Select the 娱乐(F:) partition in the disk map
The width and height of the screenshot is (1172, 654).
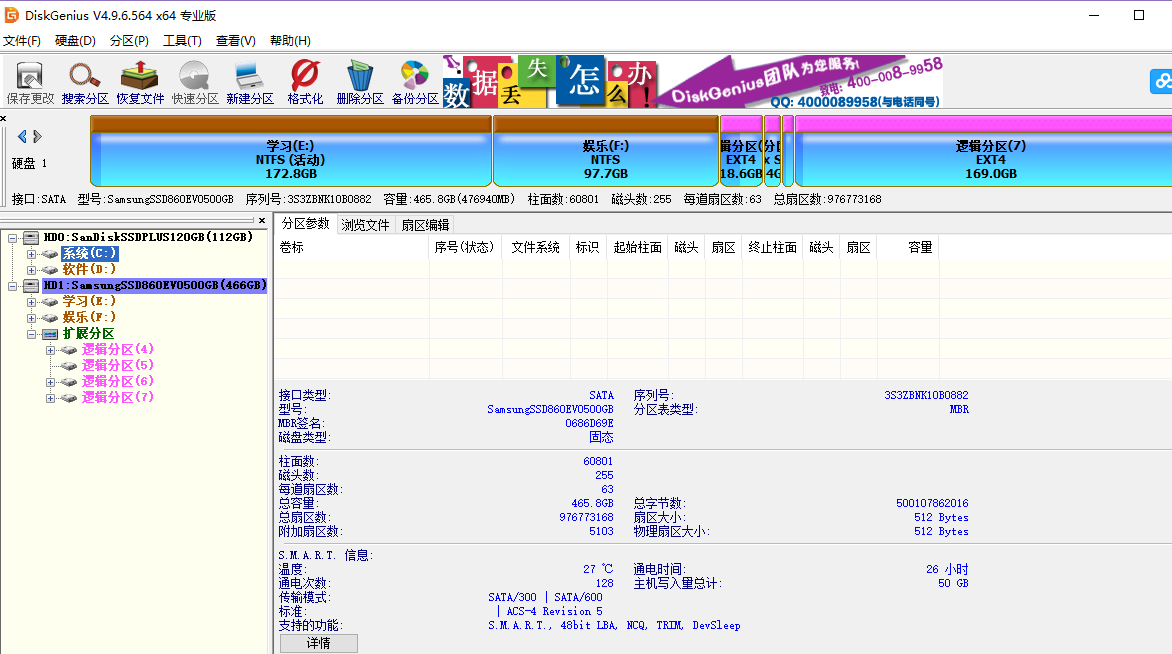[x=604, y=151]
